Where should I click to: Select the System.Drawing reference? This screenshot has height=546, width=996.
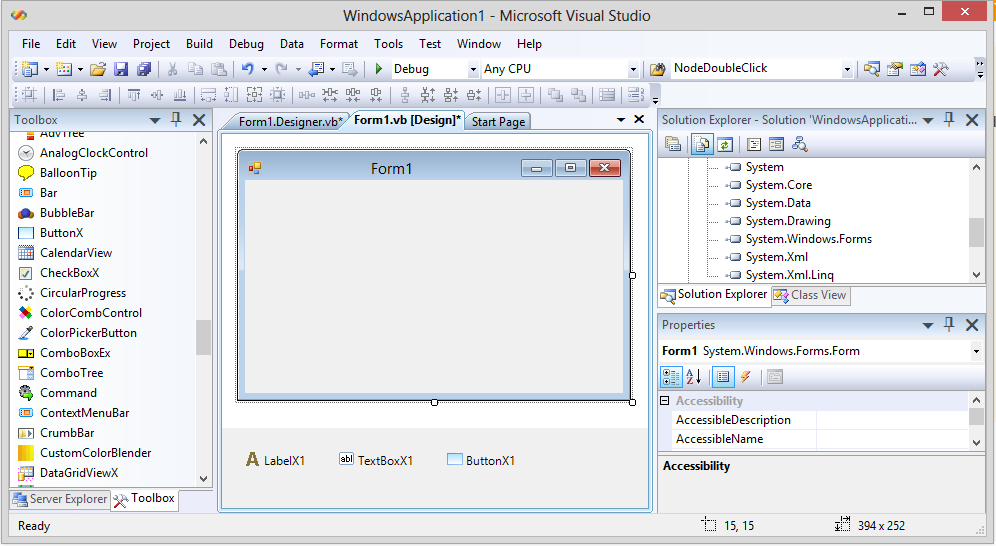tap(788, 221)
